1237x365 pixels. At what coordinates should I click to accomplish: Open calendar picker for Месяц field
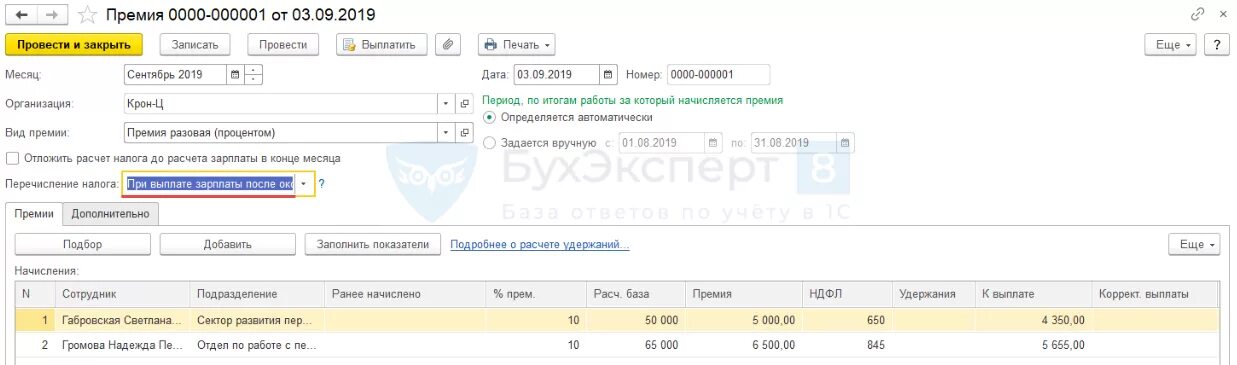tap(235, 74)
